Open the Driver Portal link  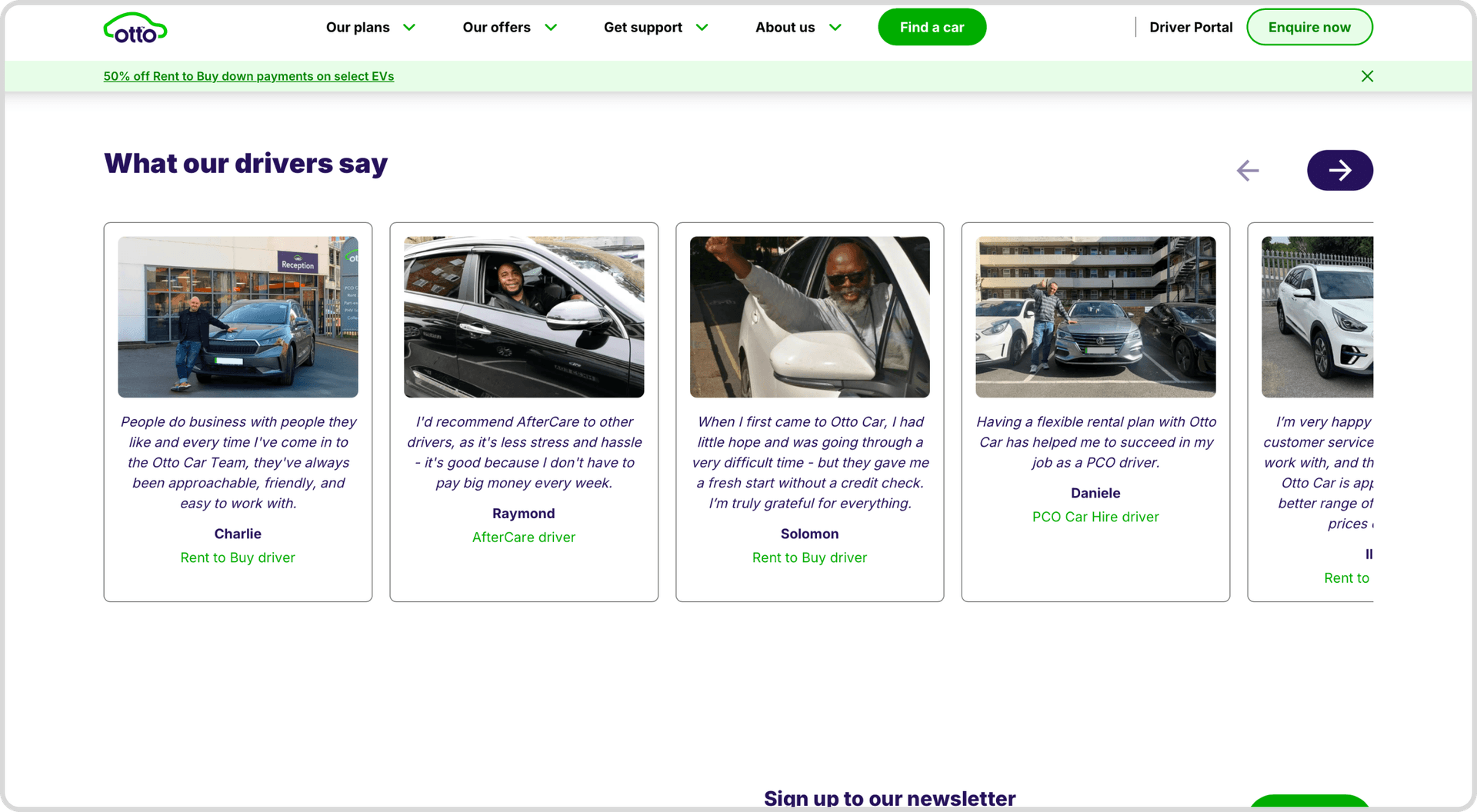(1190, 28)
